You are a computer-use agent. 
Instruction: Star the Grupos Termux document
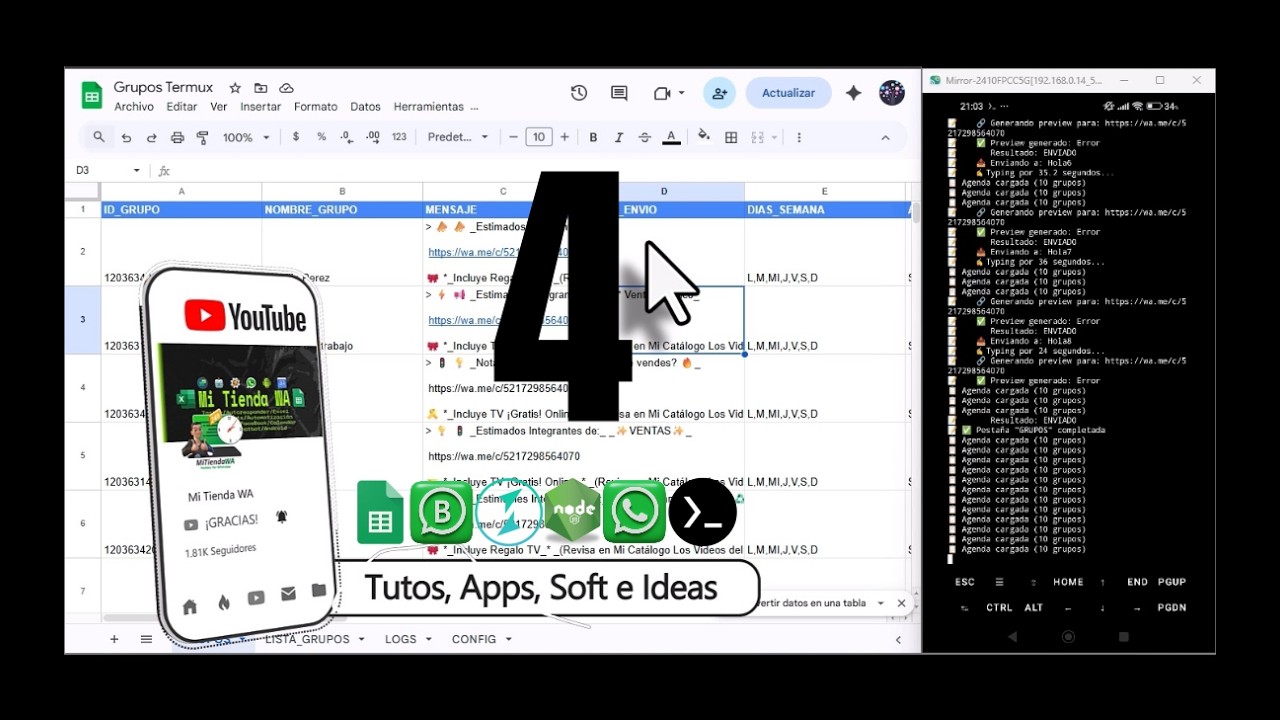235,88
